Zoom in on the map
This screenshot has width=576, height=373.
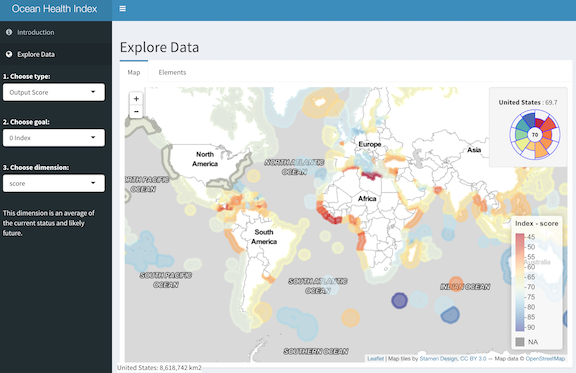coord(136,98)
